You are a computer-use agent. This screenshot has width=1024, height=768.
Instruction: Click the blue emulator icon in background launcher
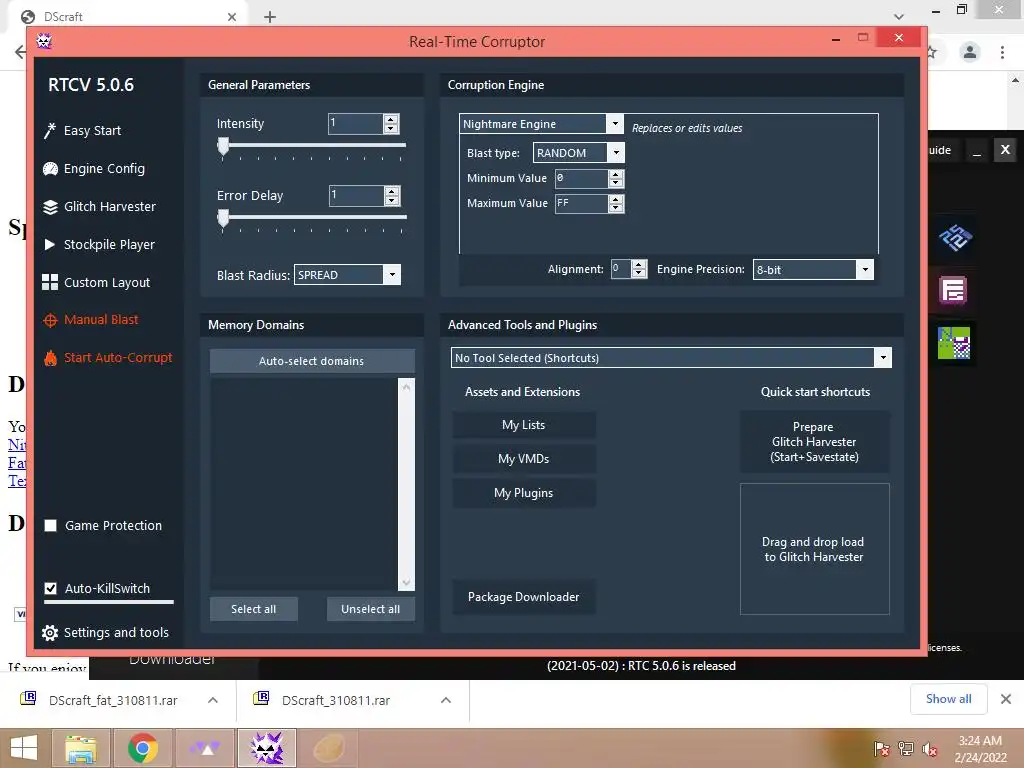tap(955, 237)
